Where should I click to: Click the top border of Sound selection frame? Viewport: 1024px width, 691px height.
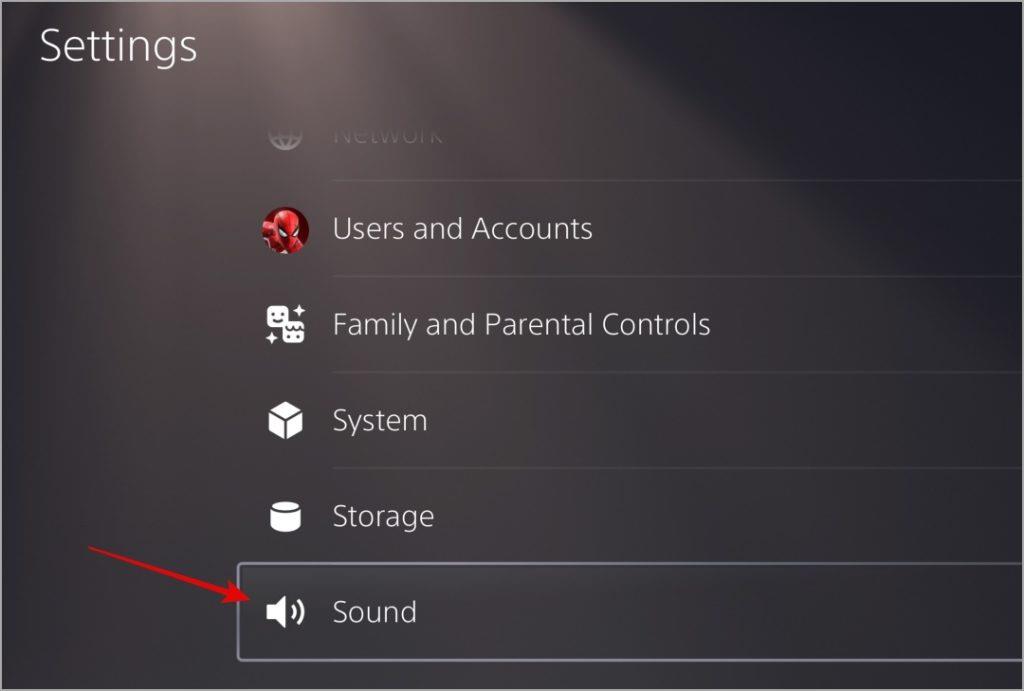pos(630,564)
